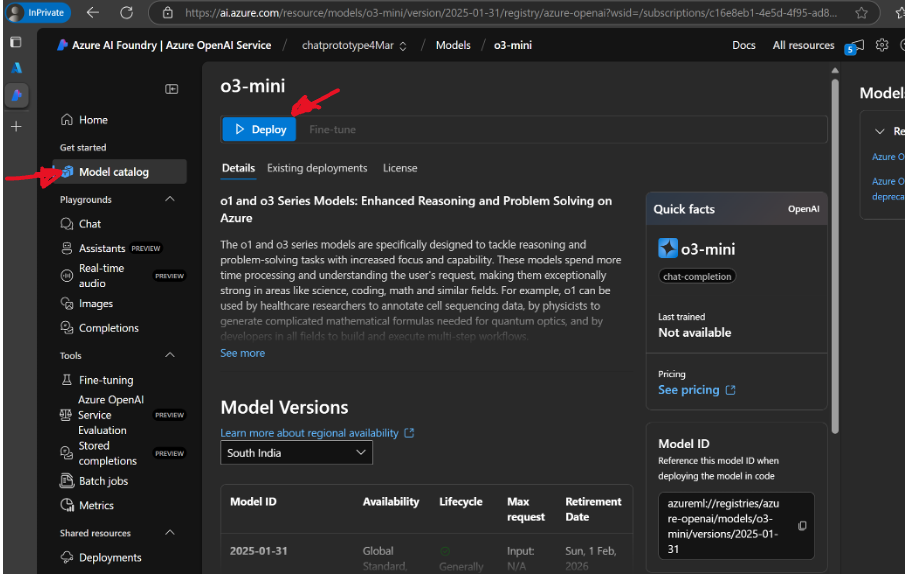This screenshot has width=906, height=574.
Task: Collapse the Playgrounds section
Action: (x=170, y=199)
